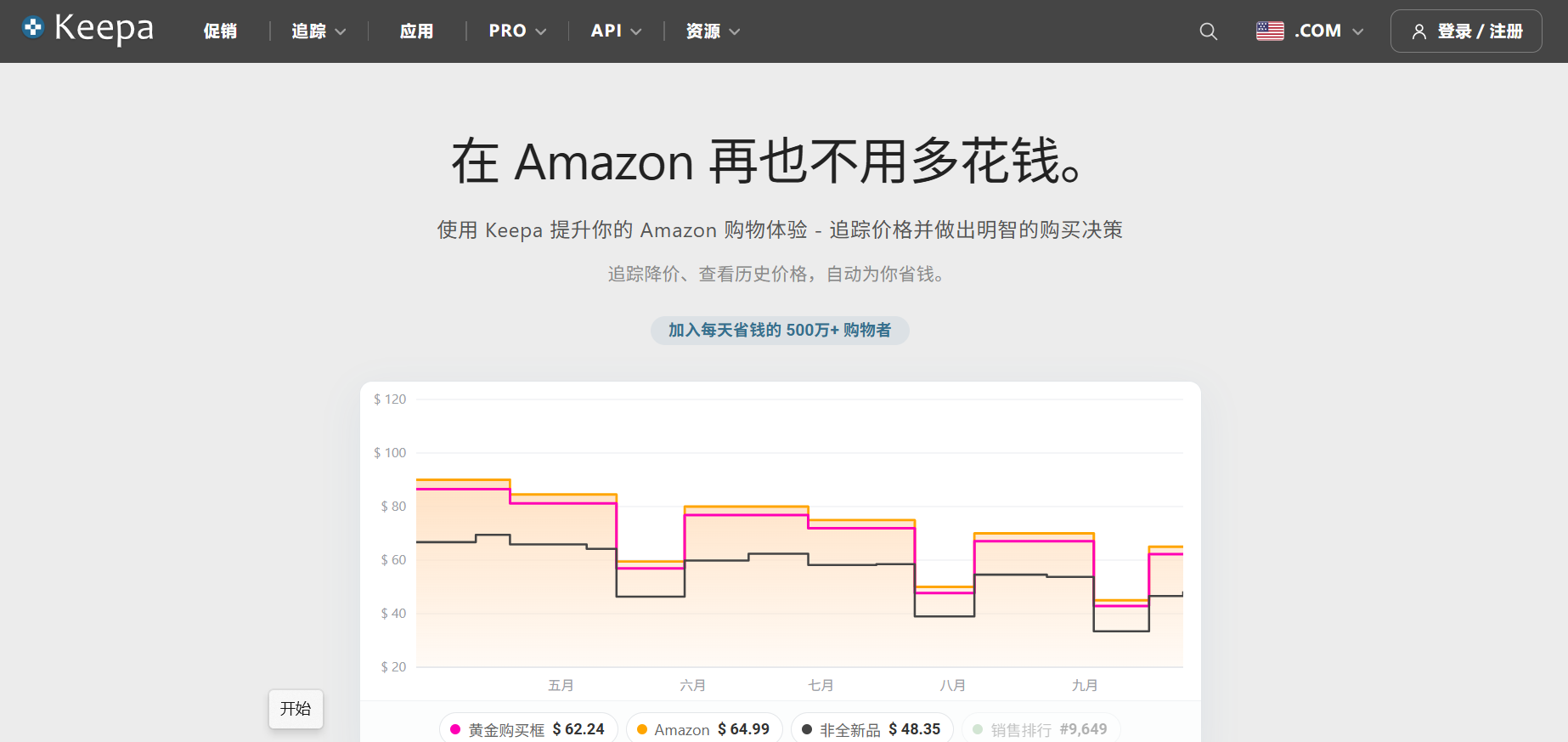The height and width of the screenshot is (742, 1568).
Task: Expand the 追踪 dropdown menu
Action: tap(319, 31)
